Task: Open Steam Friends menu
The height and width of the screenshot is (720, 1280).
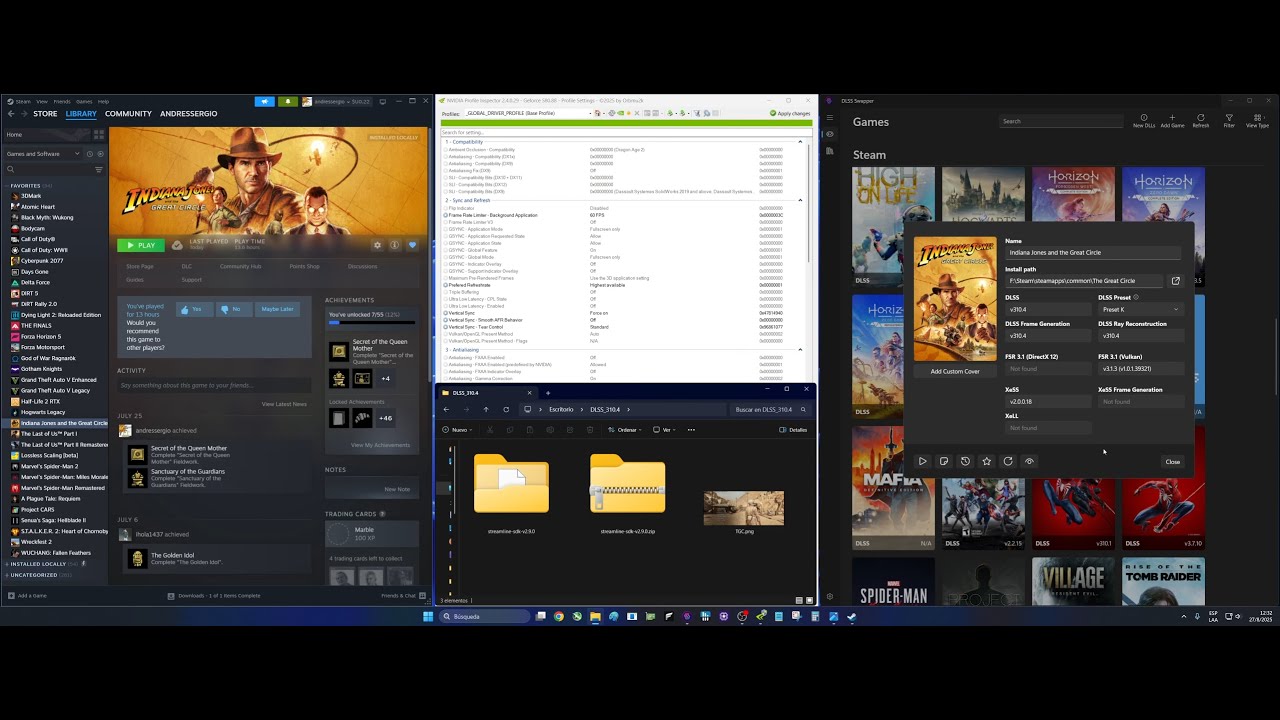Action: click(x=62, y=101)
